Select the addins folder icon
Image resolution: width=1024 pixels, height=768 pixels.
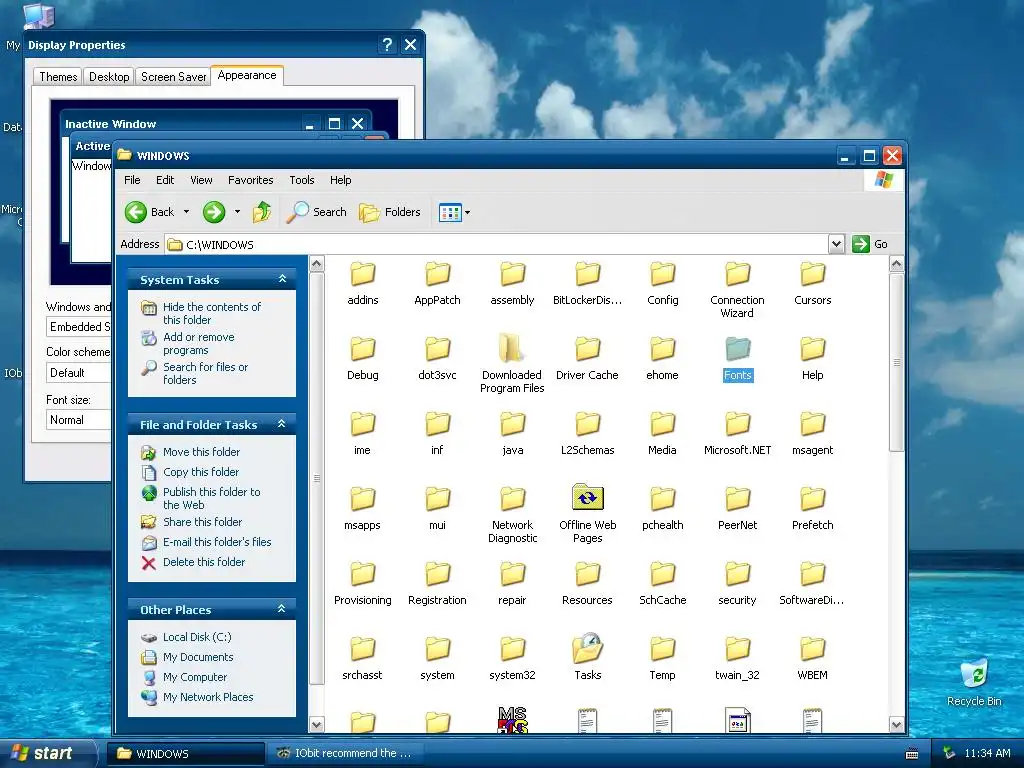click(362, 274)
